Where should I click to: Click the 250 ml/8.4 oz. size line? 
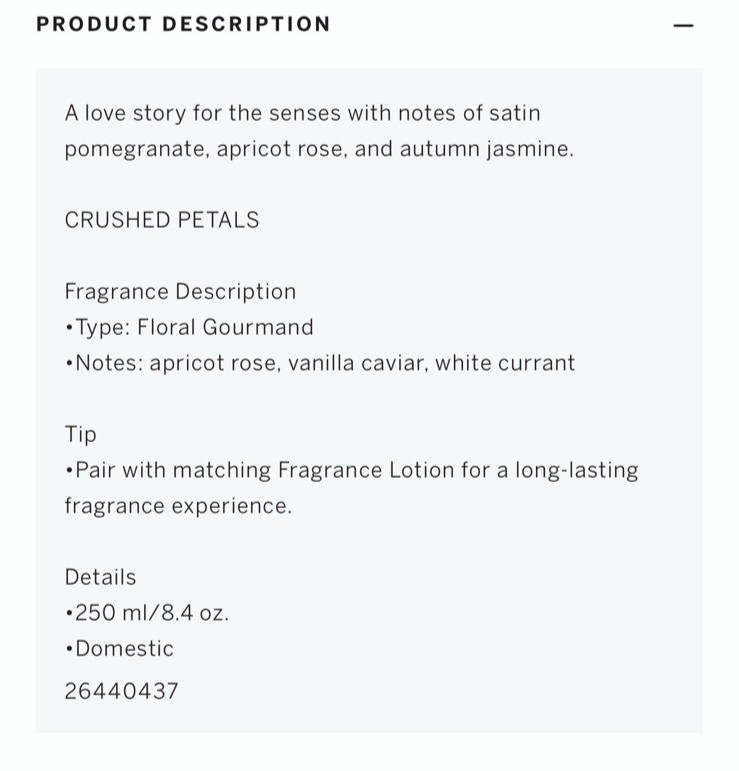tap(148, 613)
